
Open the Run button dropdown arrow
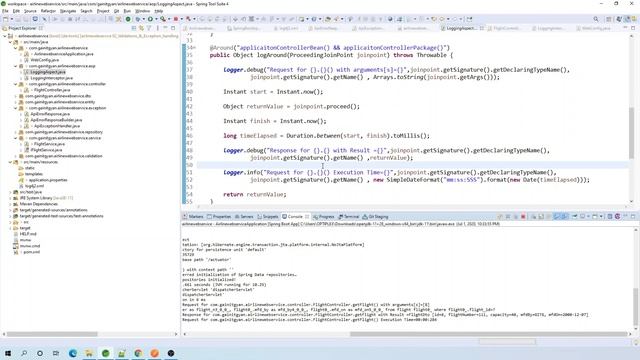tap(156, 19)
